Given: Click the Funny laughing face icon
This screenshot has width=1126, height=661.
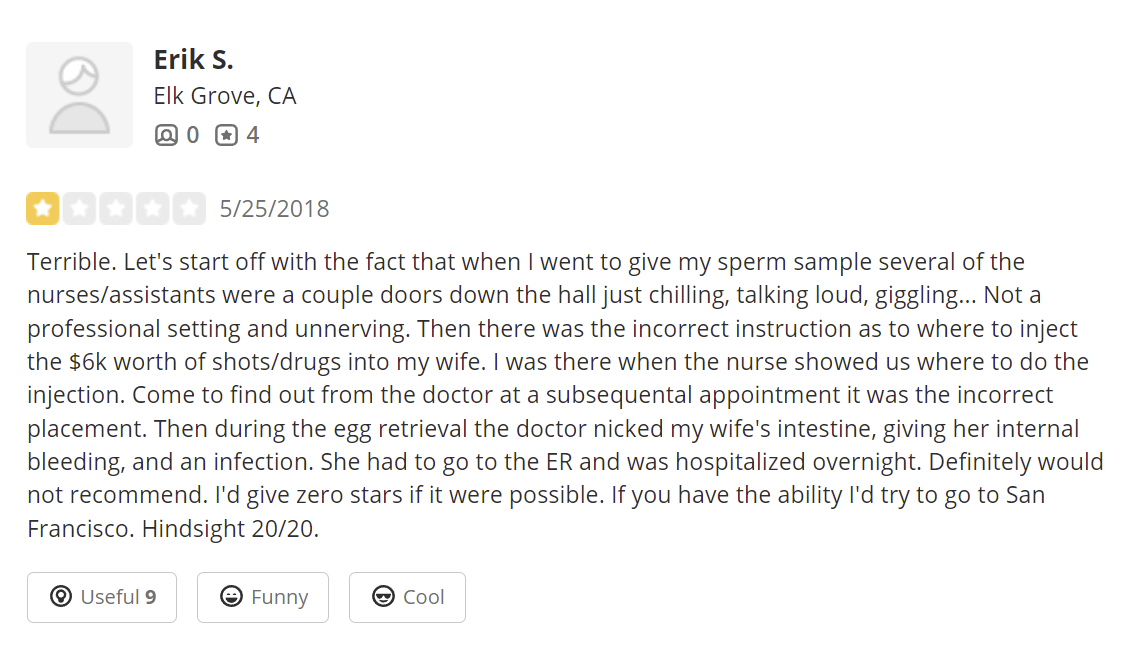Looking at the screenshot, I should [x=232, y=597].
